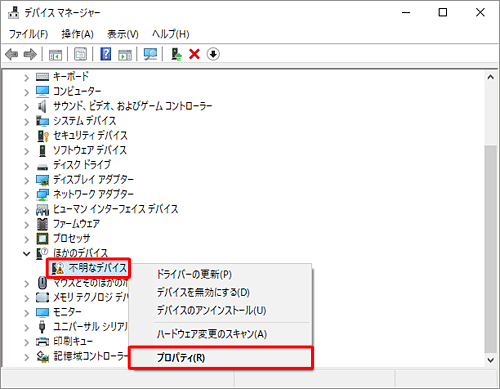Close the Device Manager window
500x389 pixels.
(480, 13)
